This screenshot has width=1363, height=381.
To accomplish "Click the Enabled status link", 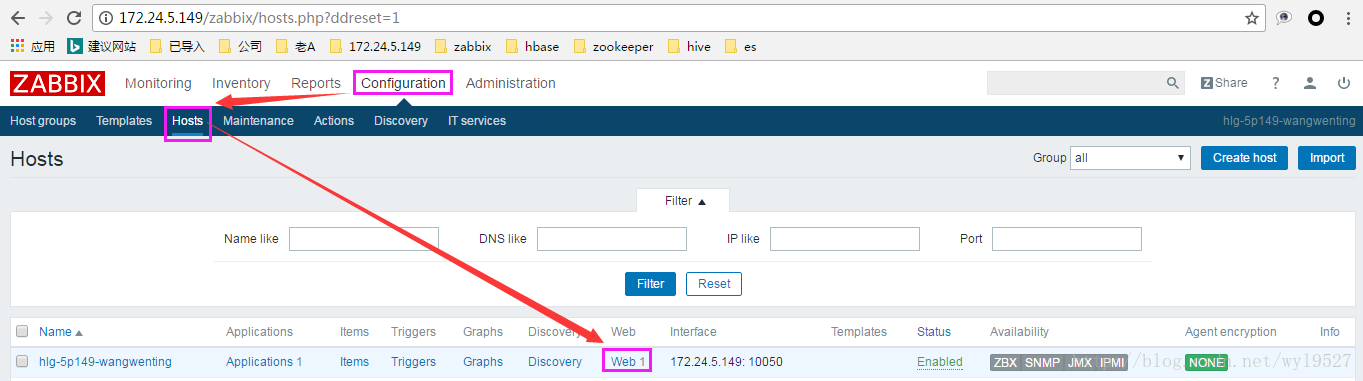I will pos(940,362).
